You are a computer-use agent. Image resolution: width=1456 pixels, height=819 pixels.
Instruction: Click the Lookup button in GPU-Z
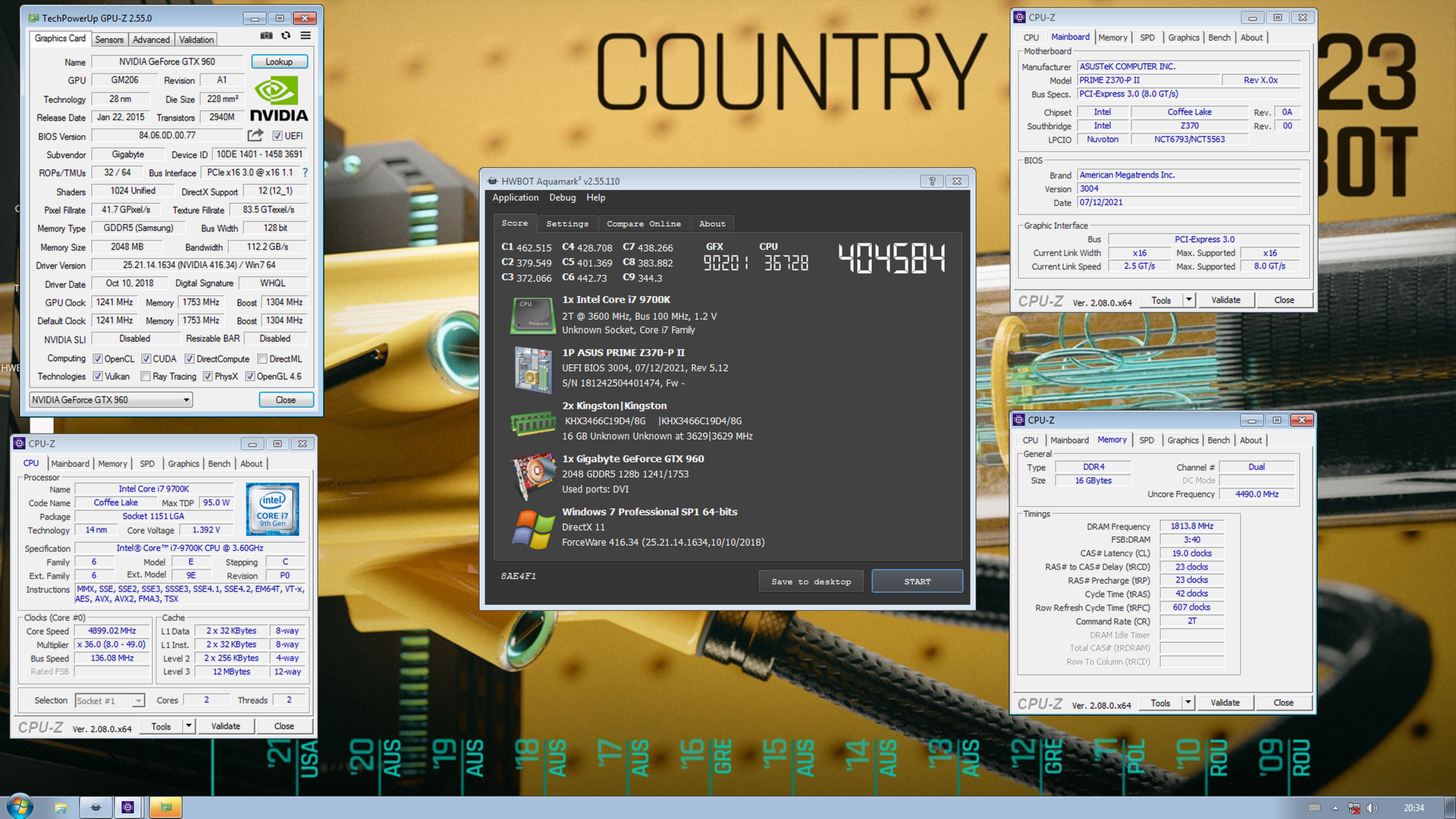(279, 61)
